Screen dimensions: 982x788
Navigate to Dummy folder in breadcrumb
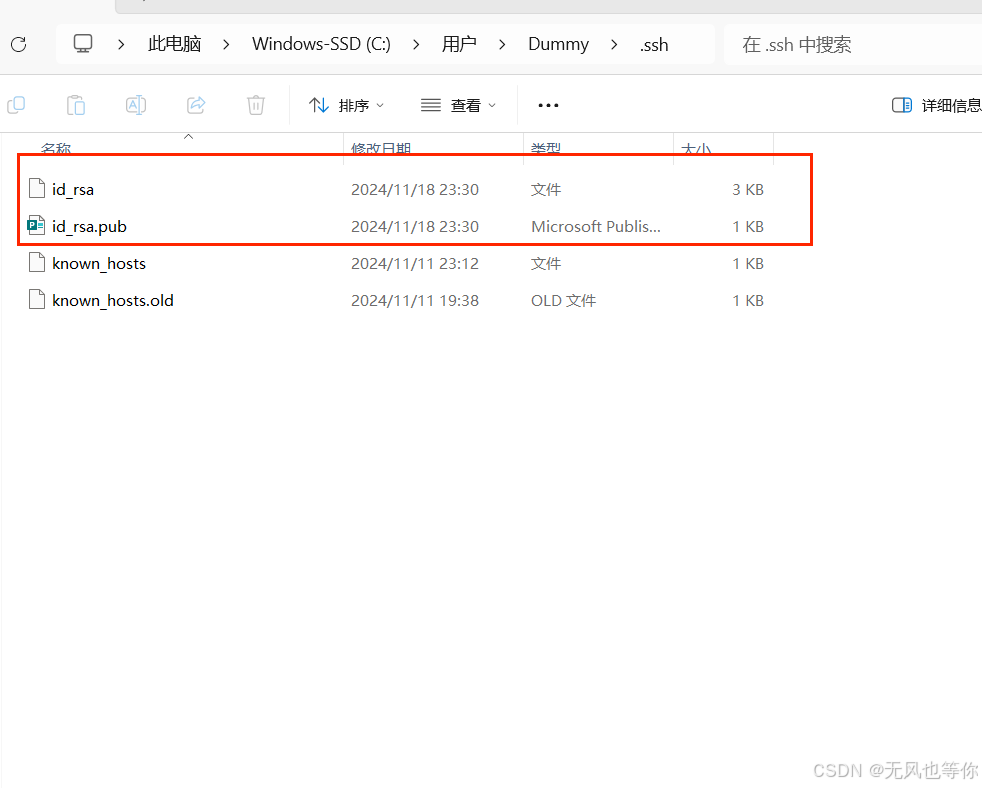559,44
